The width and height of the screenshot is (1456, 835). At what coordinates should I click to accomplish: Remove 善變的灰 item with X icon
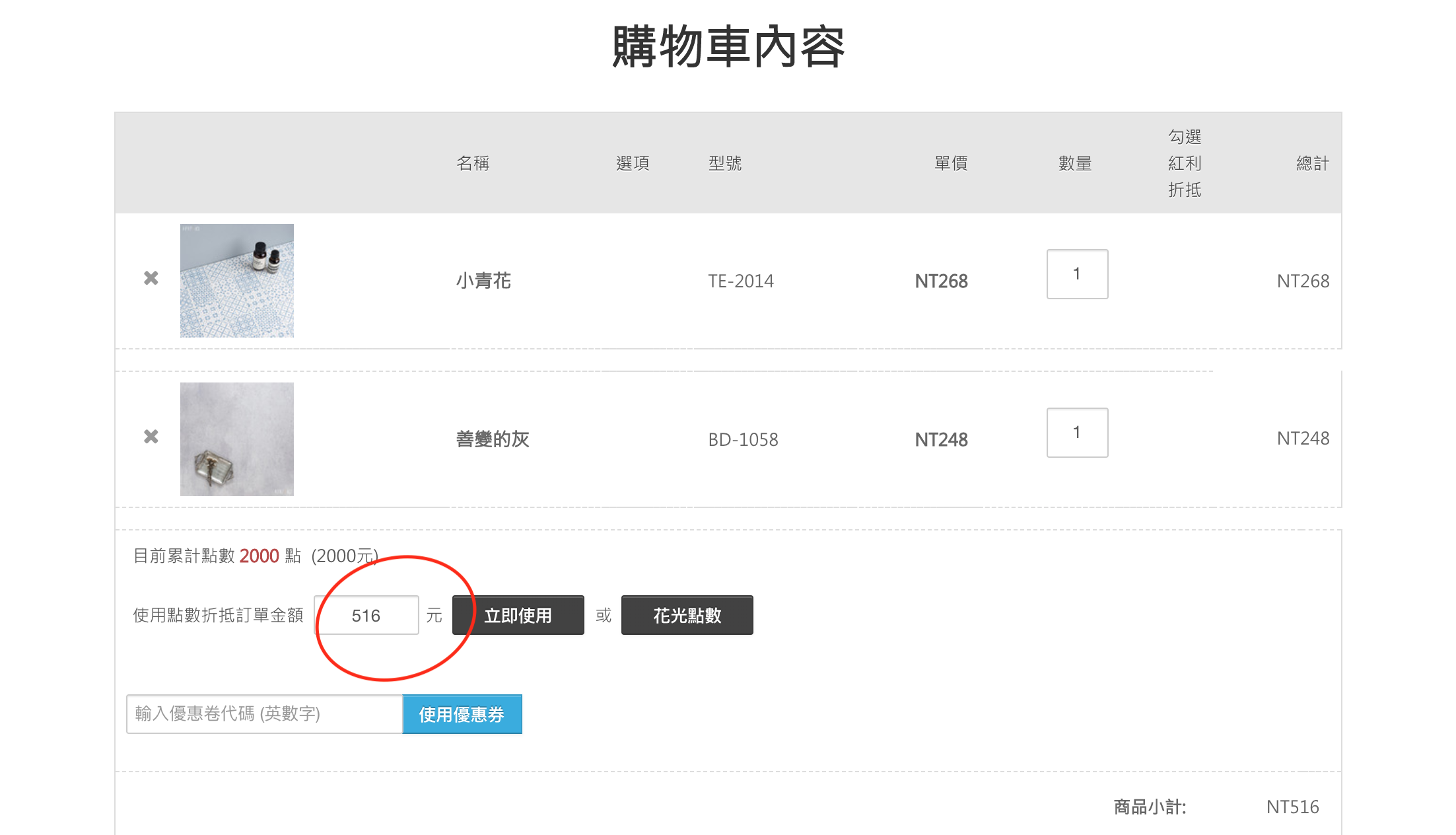coord(151,437)
